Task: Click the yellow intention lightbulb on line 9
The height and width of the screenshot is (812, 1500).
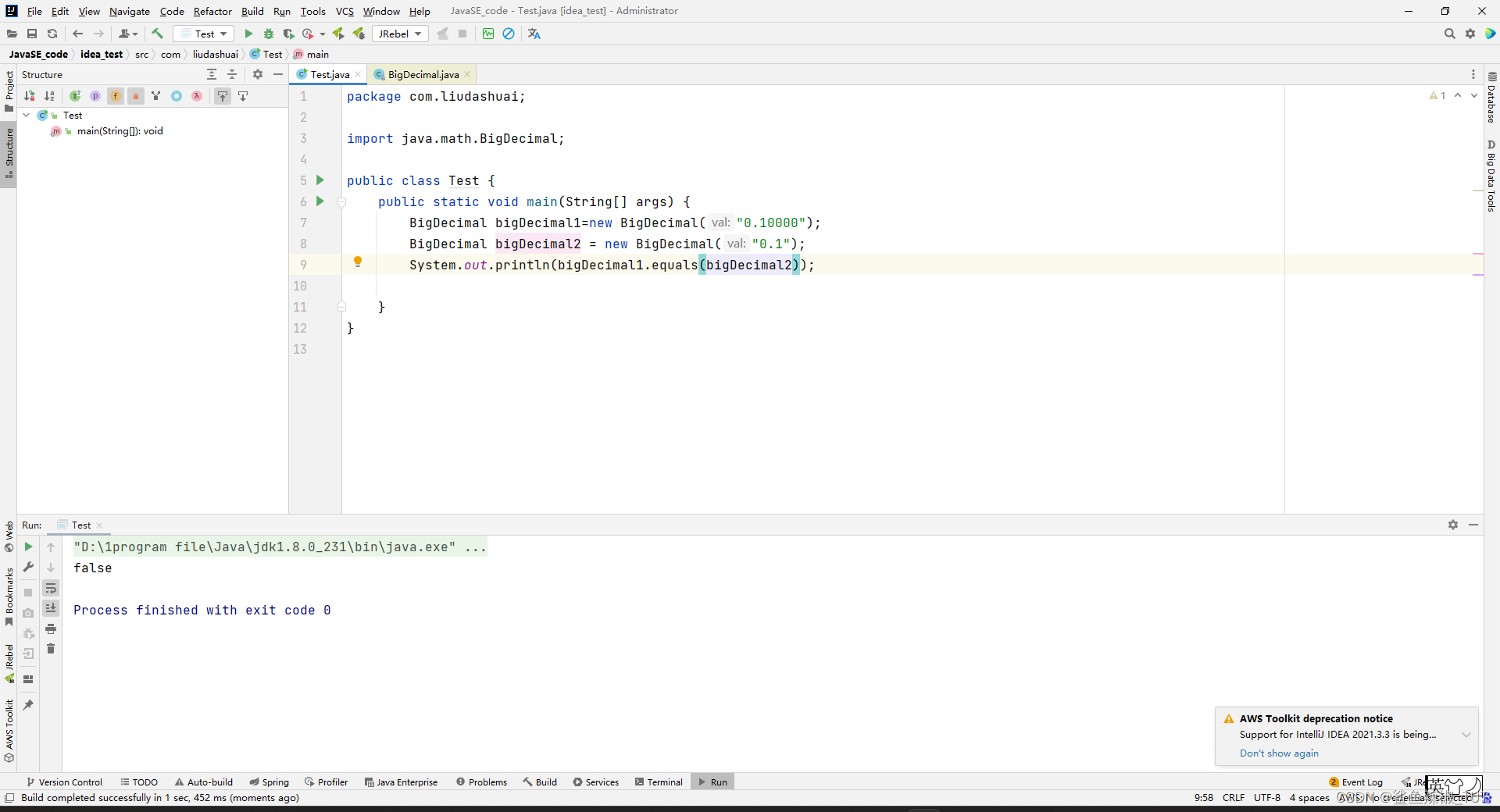Action: [358, 262]
